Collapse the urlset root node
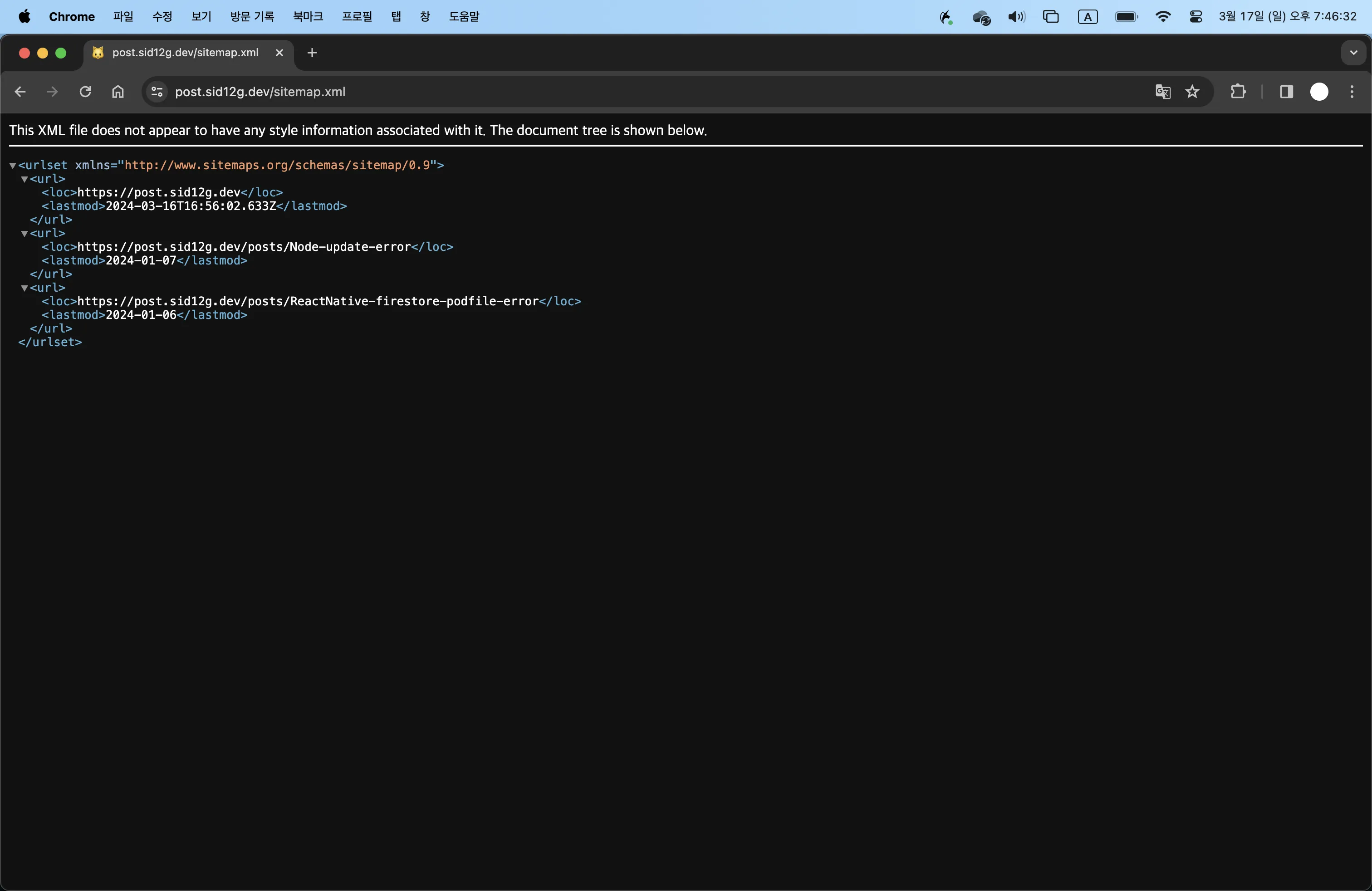Screen dimensions: 1372x891 click(12, 166)
